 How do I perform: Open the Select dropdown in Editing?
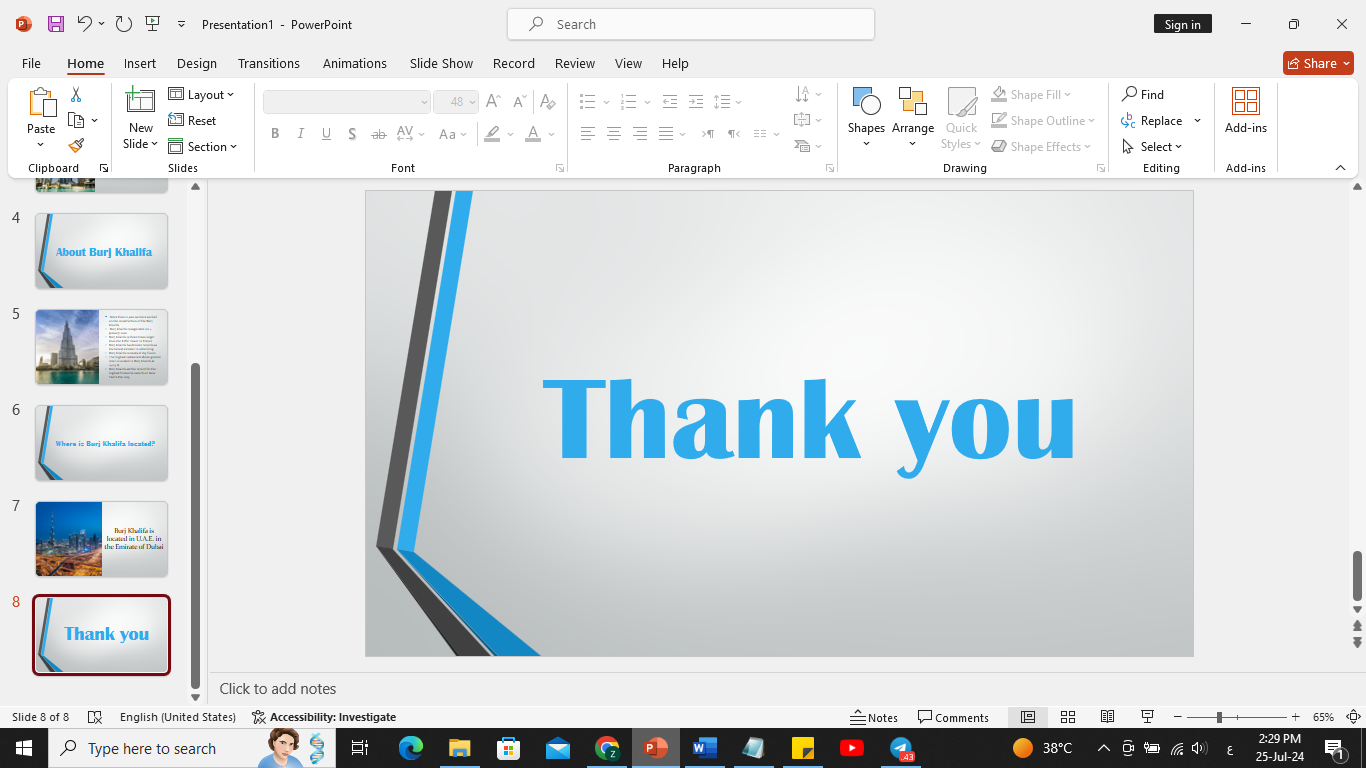[1152, 146]
